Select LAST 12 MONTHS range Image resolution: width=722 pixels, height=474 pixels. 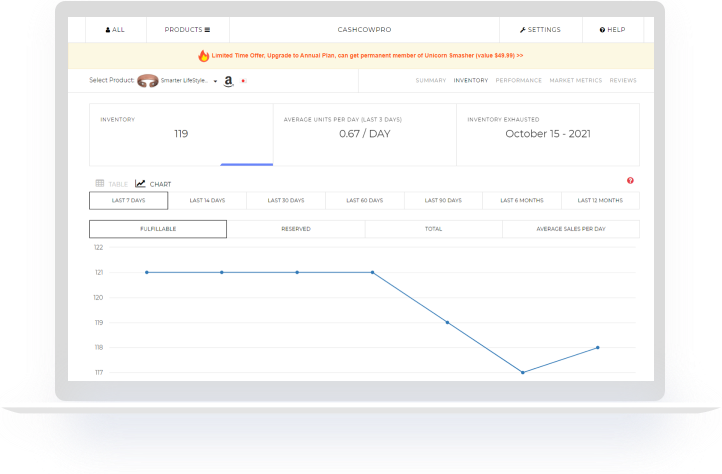point(600,200)
